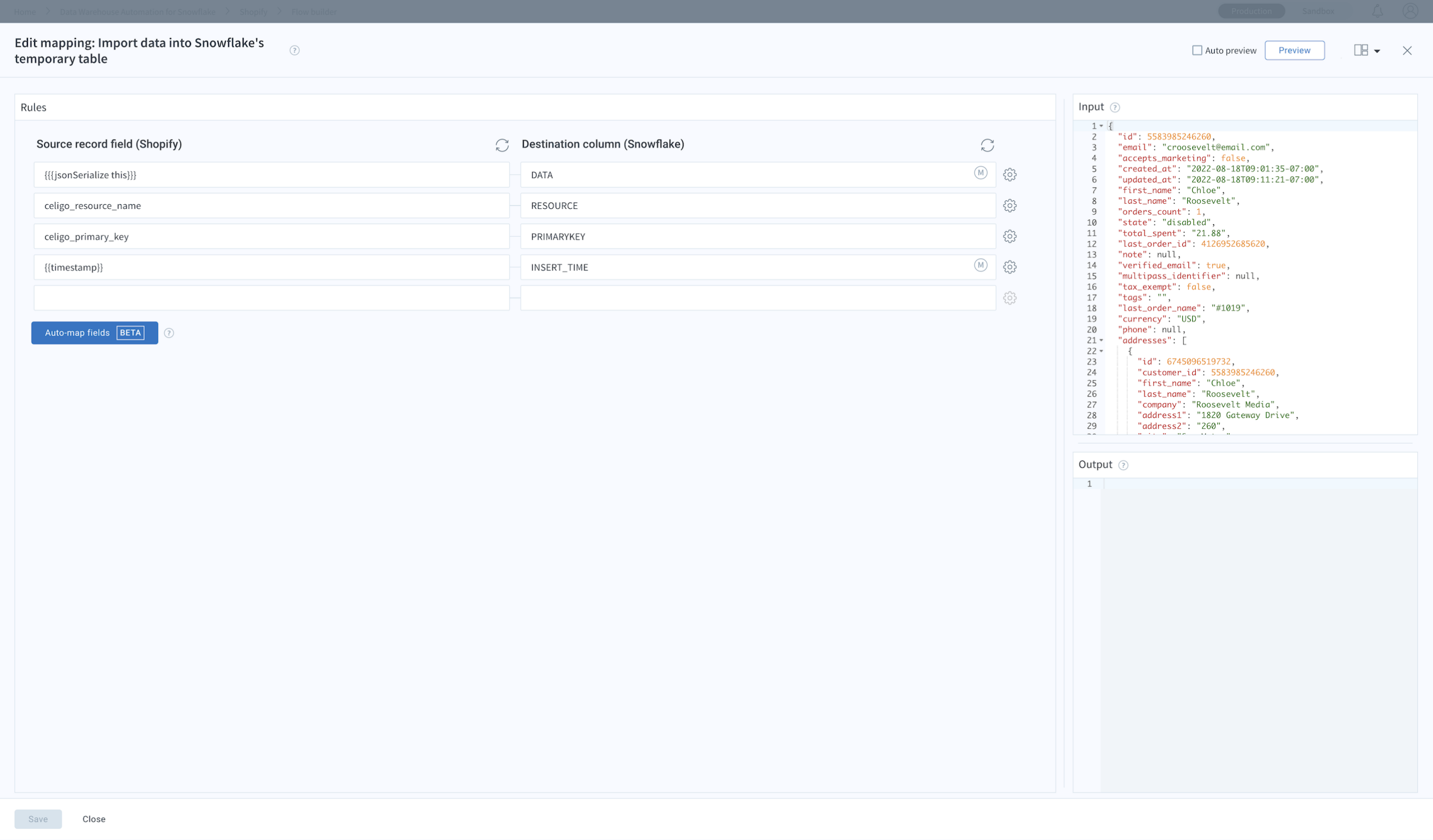Switch to the Sandbox environment
This screenshot has height=840, width=1433.
coord(1318,11)
